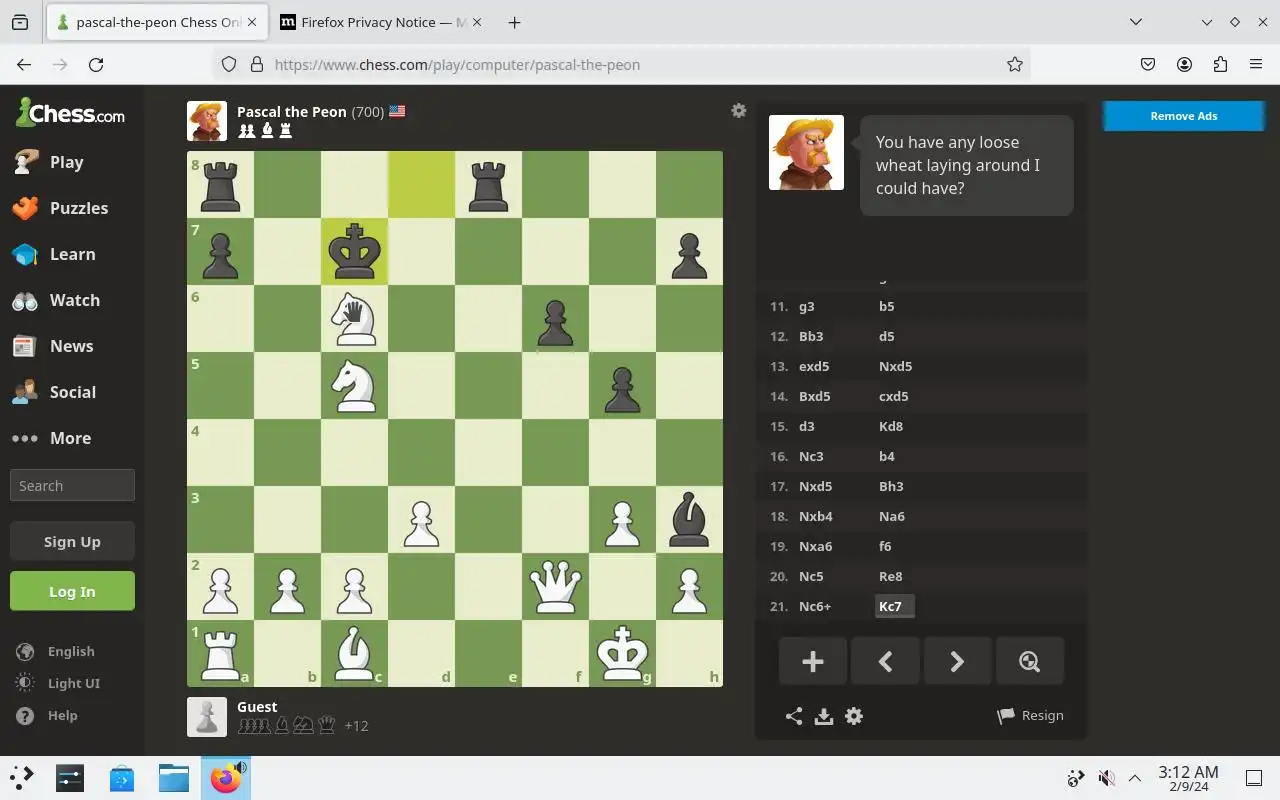Click the black bishop on h3
The width and height of the screenshot is (1280, 800).
689,519
